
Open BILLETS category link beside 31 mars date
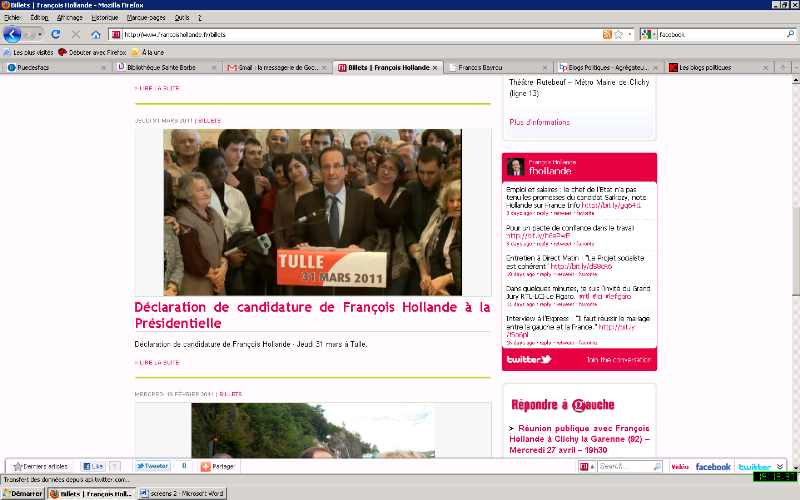[210, 121]
